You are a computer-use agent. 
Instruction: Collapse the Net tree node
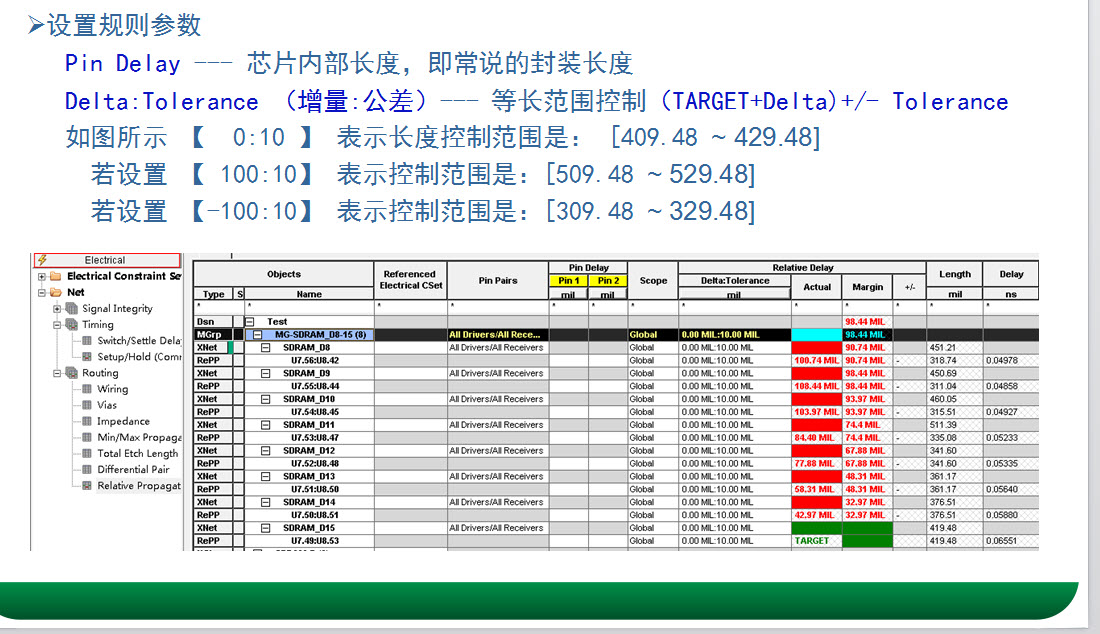pos(41,292)
